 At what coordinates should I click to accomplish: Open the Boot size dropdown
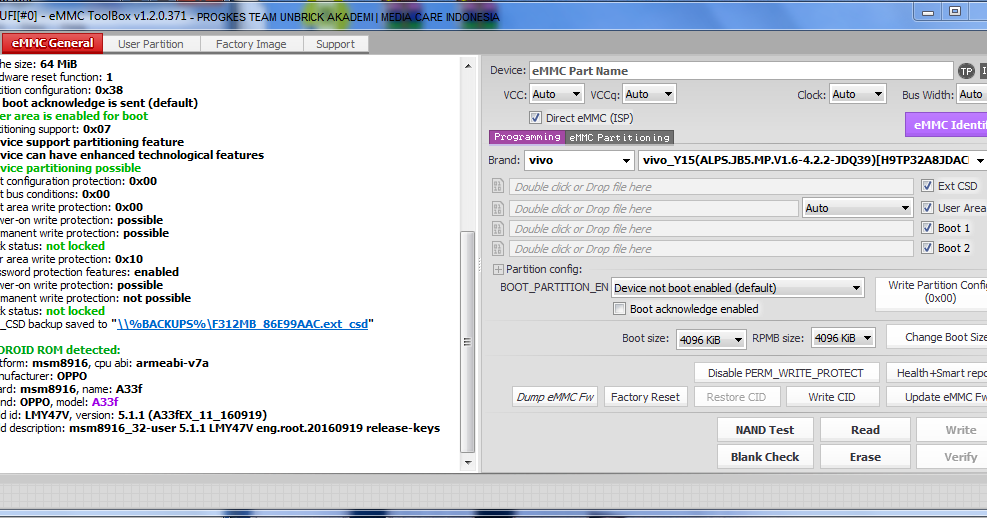coord(711,339)
